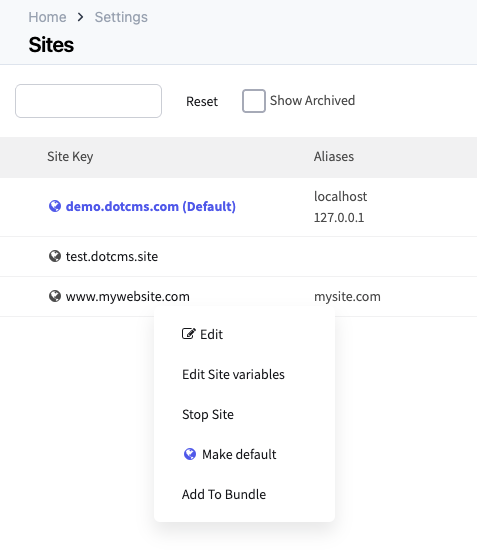
Task: Click the globe icon next to test.dotcms.site
Action: (x=55, y=256)
